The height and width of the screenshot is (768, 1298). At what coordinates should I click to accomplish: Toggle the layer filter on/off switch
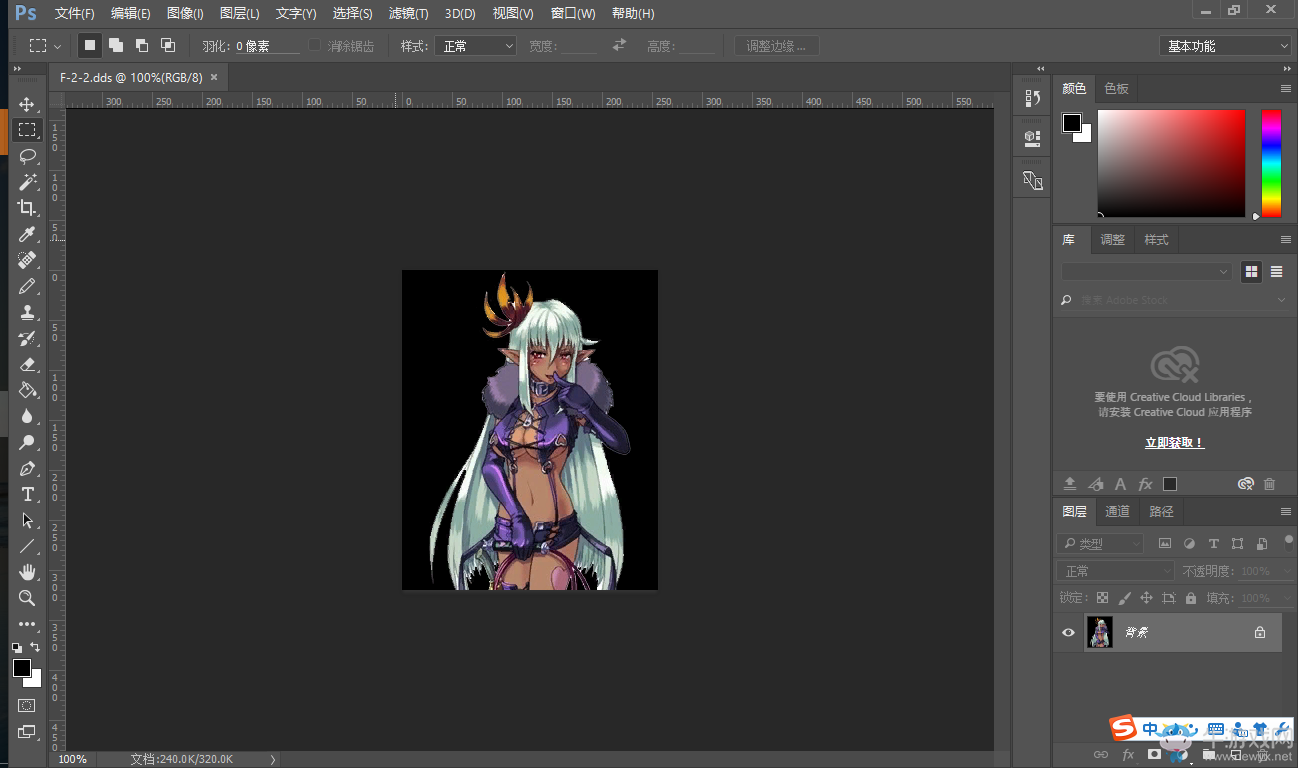coord(1289,542)
